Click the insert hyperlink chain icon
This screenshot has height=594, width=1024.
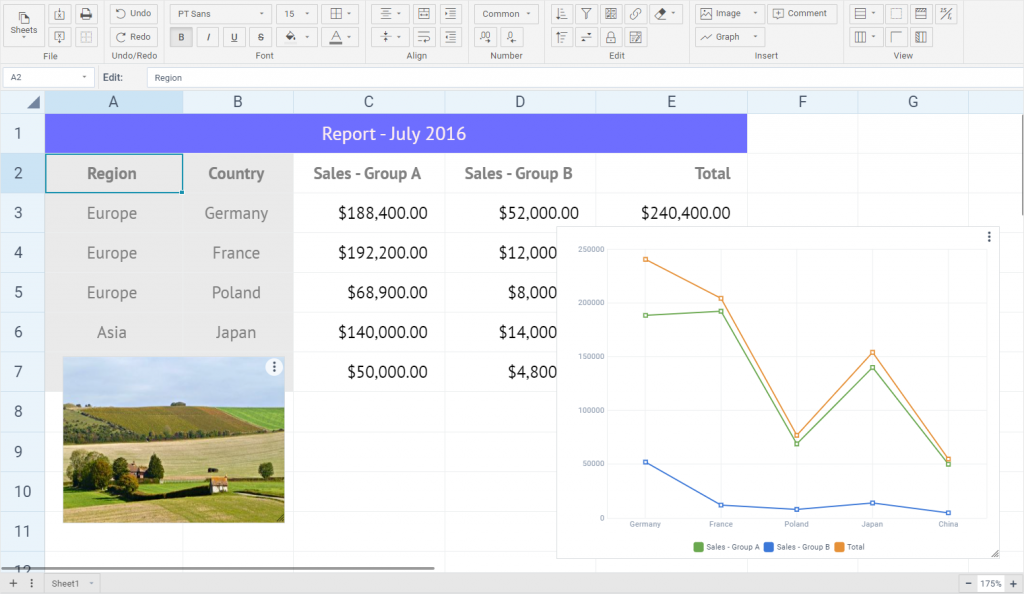coord(636,14)
